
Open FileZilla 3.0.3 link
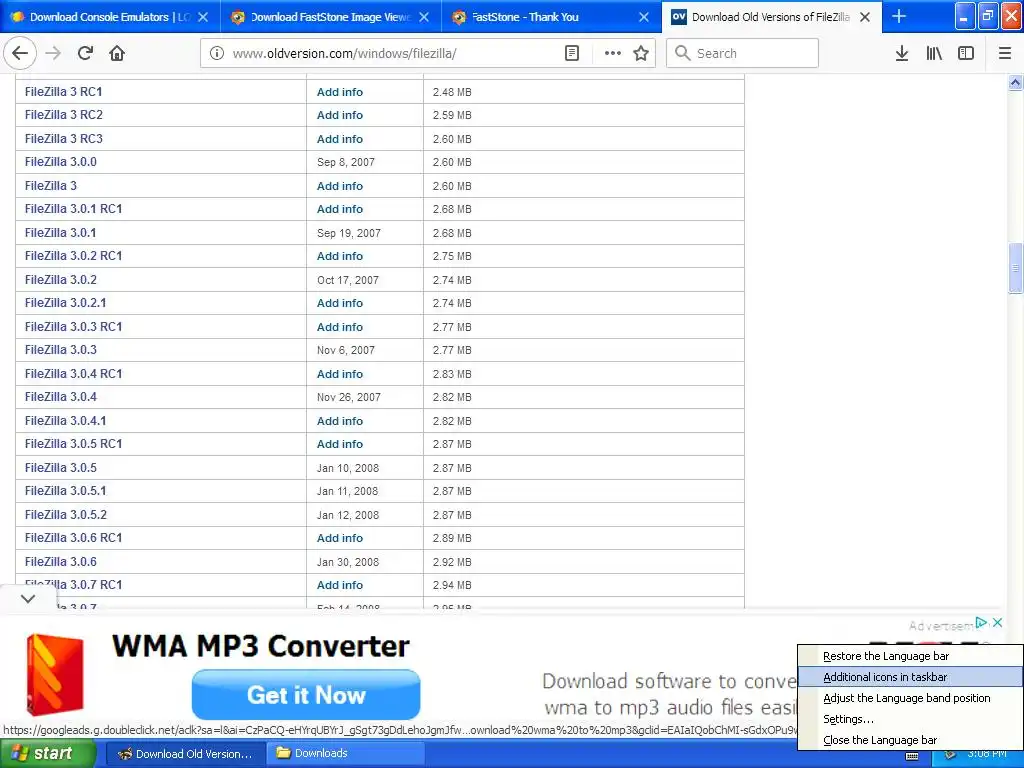tap(61, 350)
